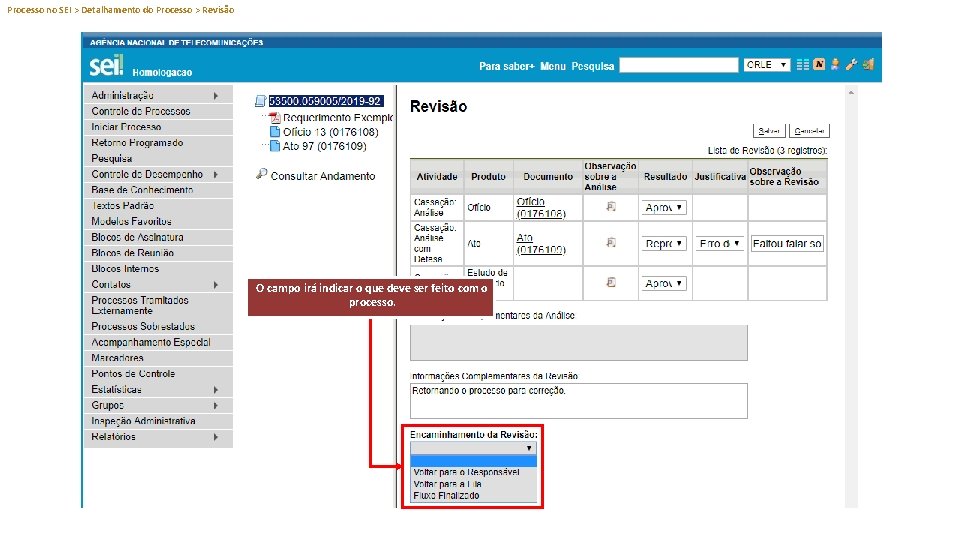Open Blocos de Assinatura menu item

[x=158, y=238]
